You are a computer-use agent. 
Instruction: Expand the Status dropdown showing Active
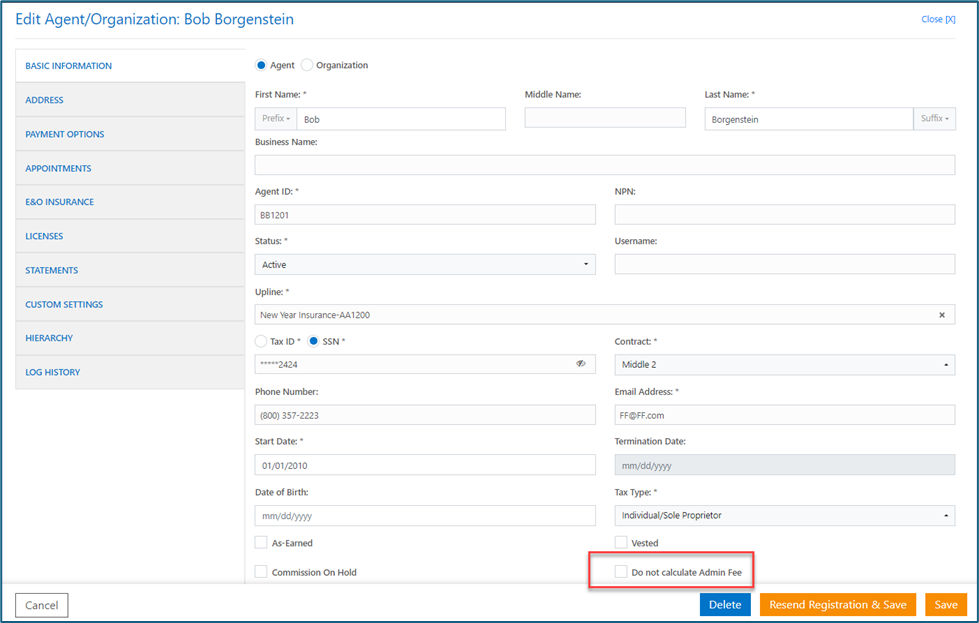pos(425,265)
